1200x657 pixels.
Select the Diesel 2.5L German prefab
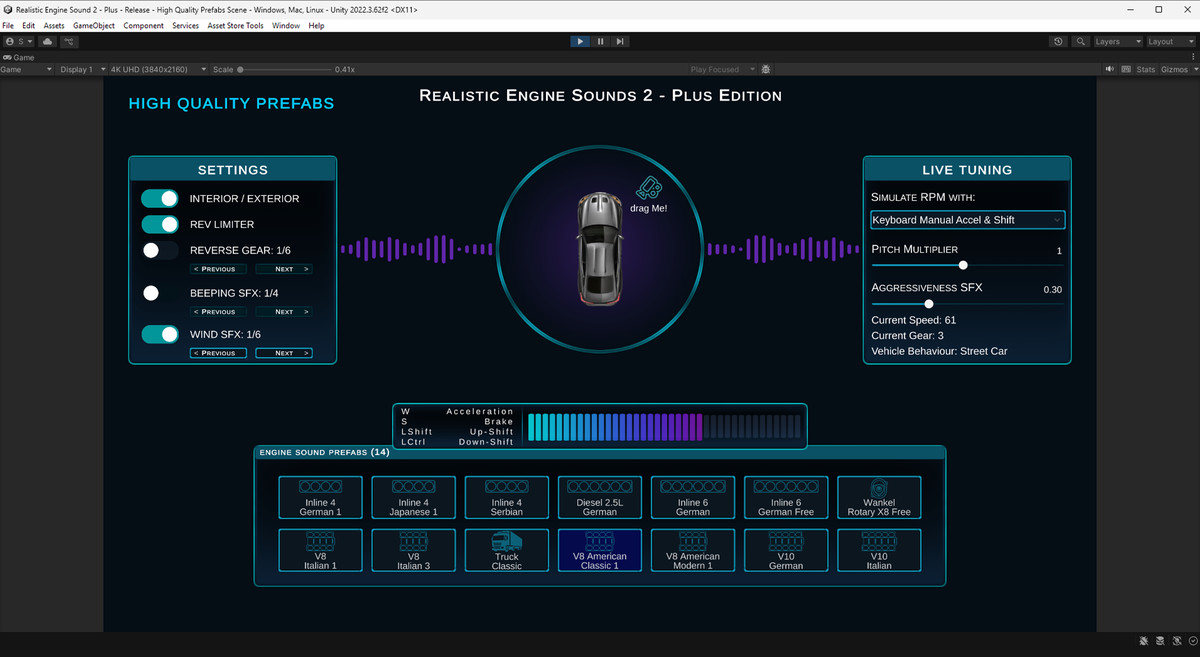599,497
